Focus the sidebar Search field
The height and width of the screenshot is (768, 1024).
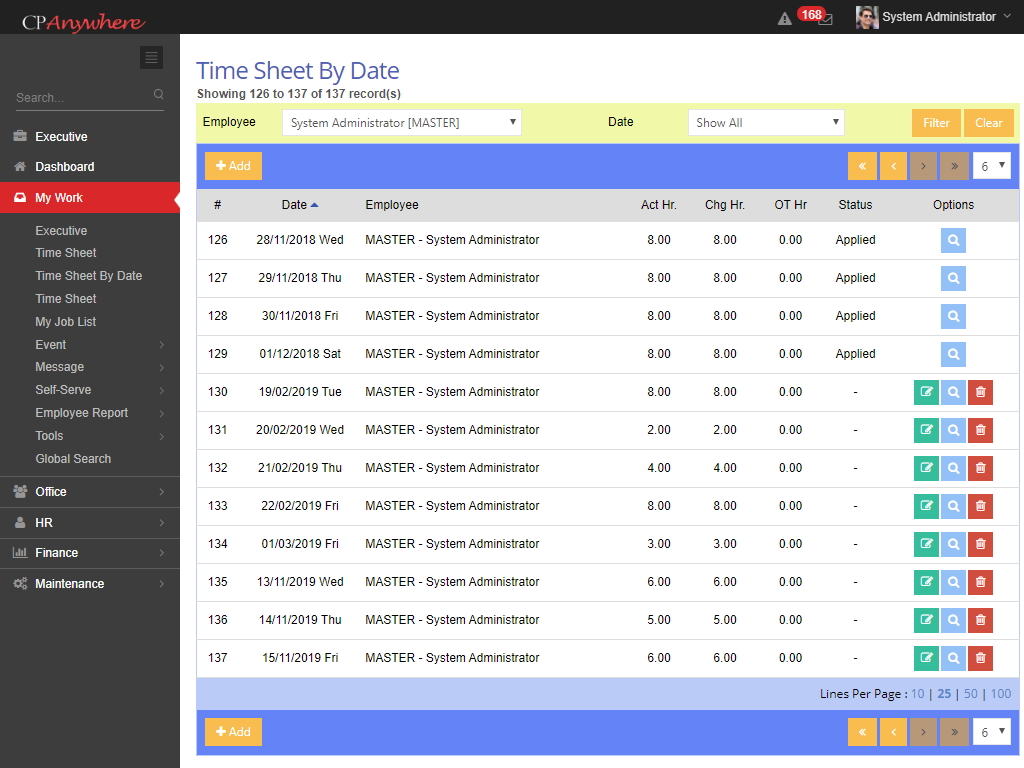[82, 98]
